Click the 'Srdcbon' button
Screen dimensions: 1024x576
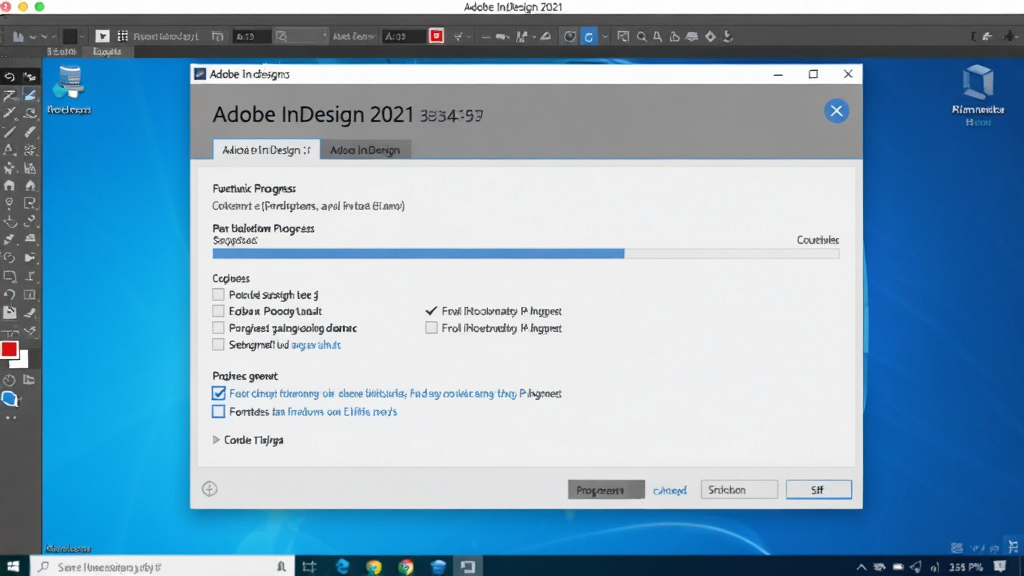pos(739,490)
